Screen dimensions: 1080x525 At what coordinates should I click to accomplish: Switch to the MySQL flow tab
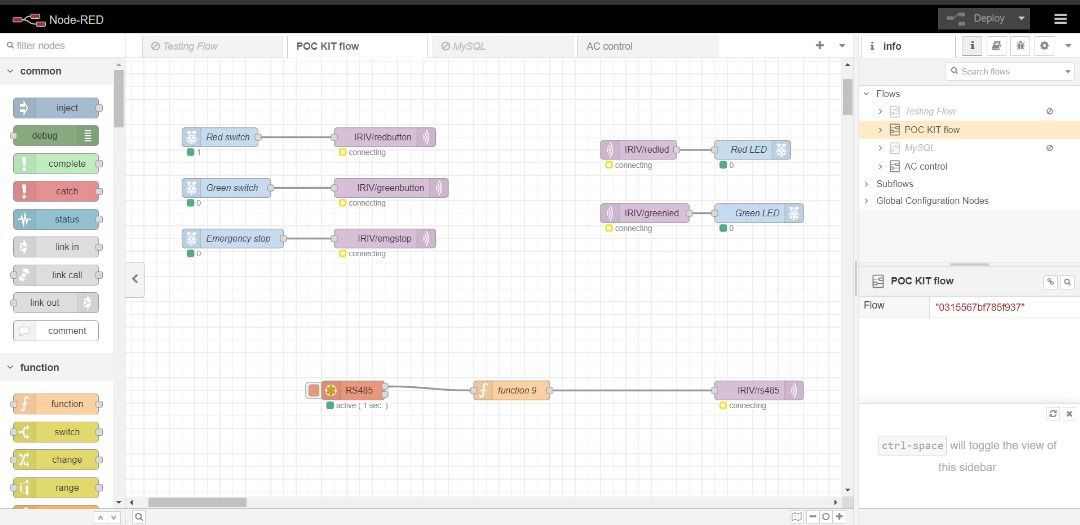(468, 46)
